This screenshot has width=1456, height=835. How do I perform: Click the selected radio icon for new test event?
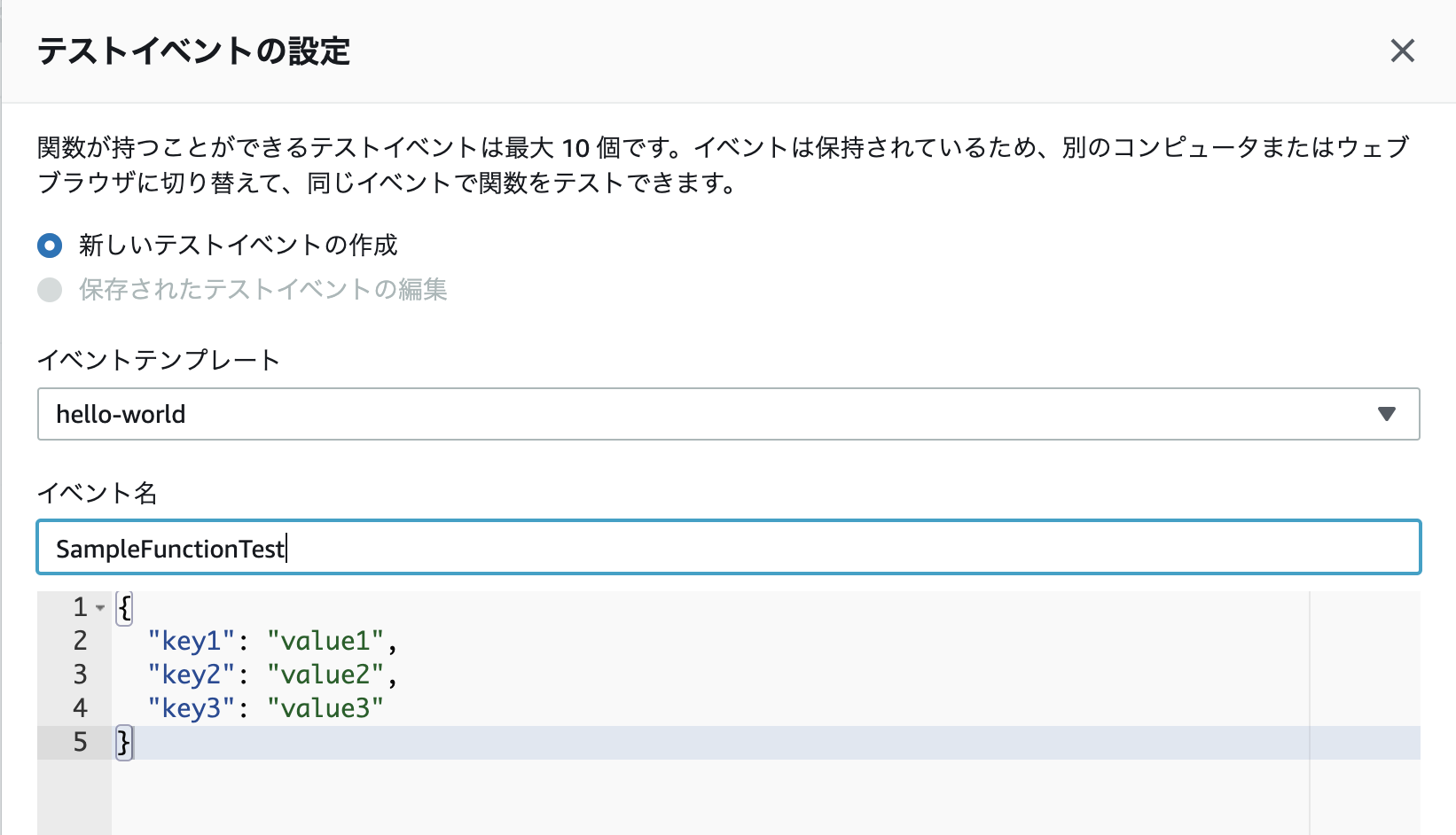(x=50, y=246)
